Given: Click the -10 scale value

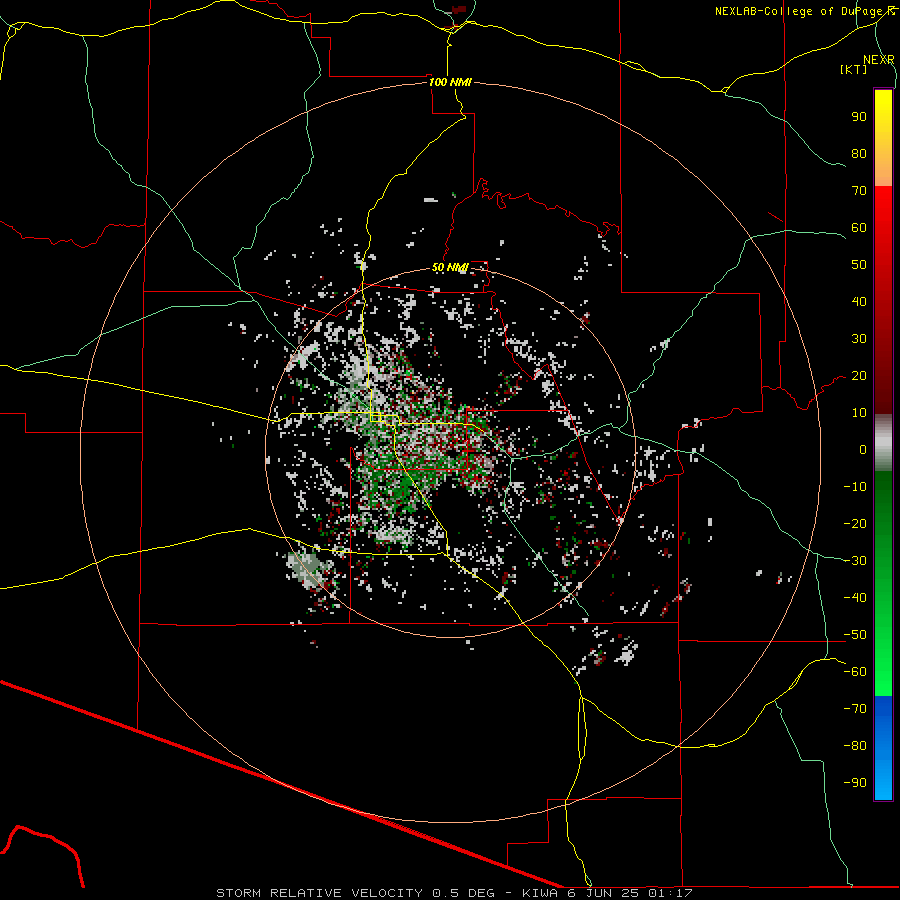Looking at the screenshot, I should click(855, 487).
